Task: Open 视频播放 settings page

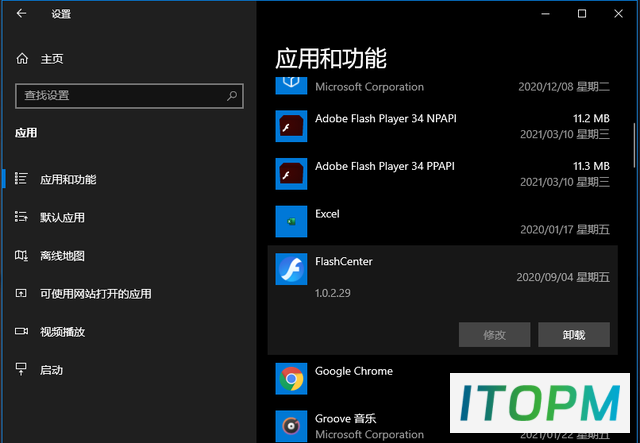Action: [x=62, y=332]
